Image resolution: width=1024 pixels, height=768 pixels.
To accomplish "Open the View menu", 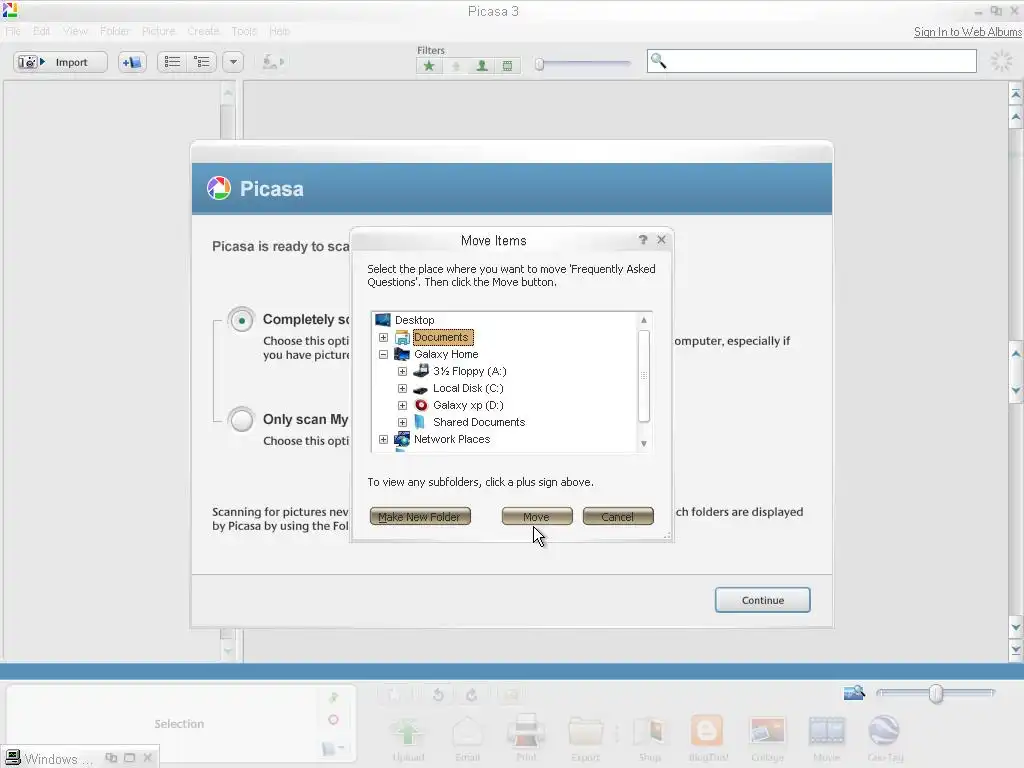I will (x=75, y=31).
